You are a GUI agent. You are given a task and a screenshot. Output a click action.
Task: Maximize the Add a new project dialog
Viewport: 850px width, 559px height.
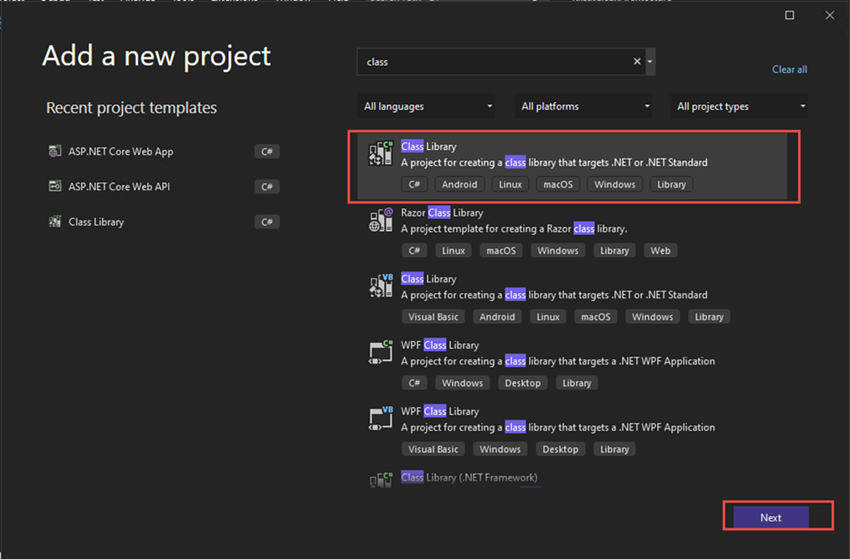pos(789,15)
